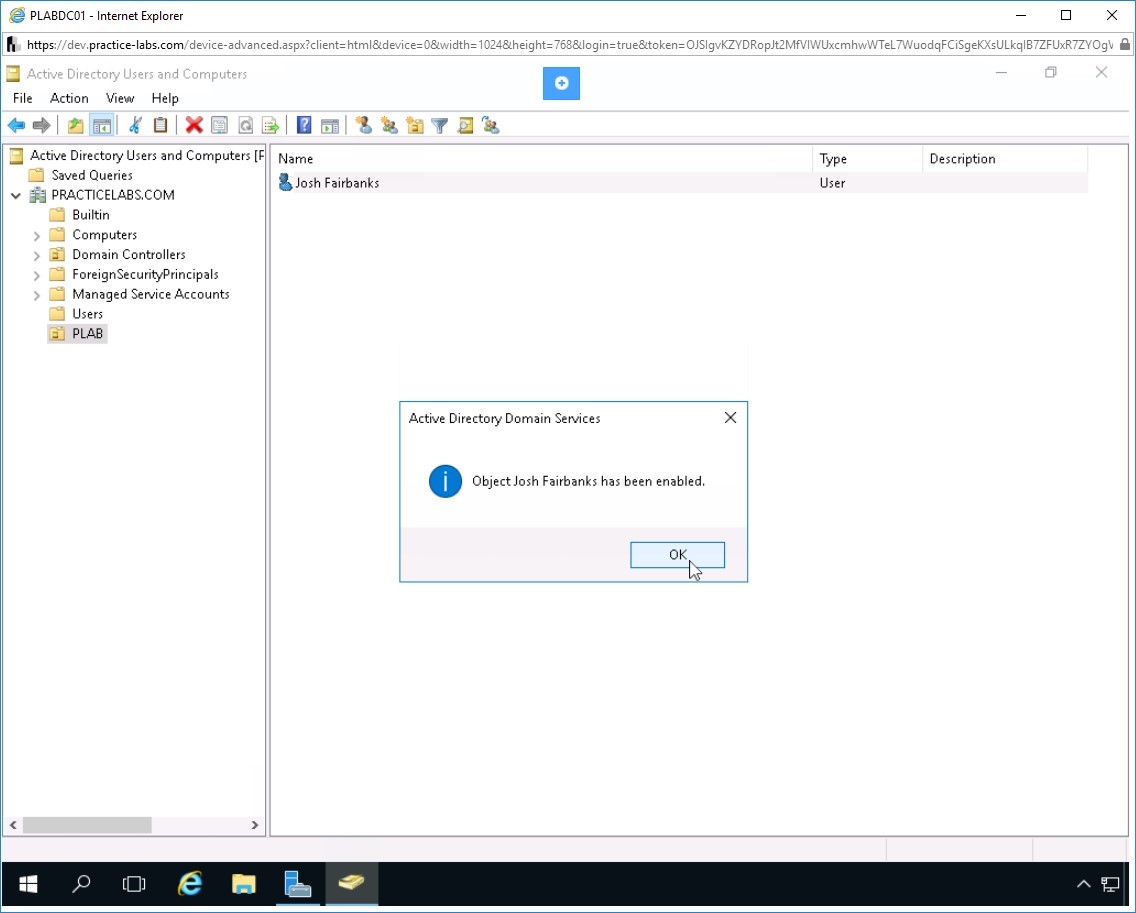Show hidden system tray icons
This screenshot has width=1136, height=913.
pos(1083,884)
